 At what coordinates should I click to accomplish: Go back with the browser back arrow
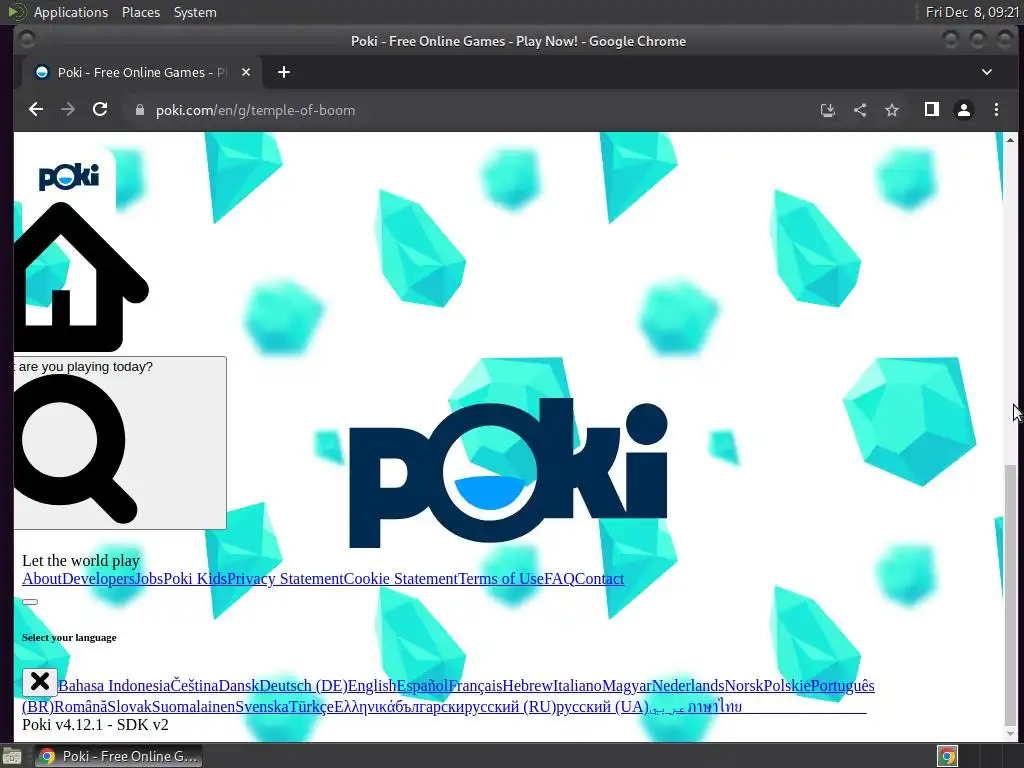point(36,110)
